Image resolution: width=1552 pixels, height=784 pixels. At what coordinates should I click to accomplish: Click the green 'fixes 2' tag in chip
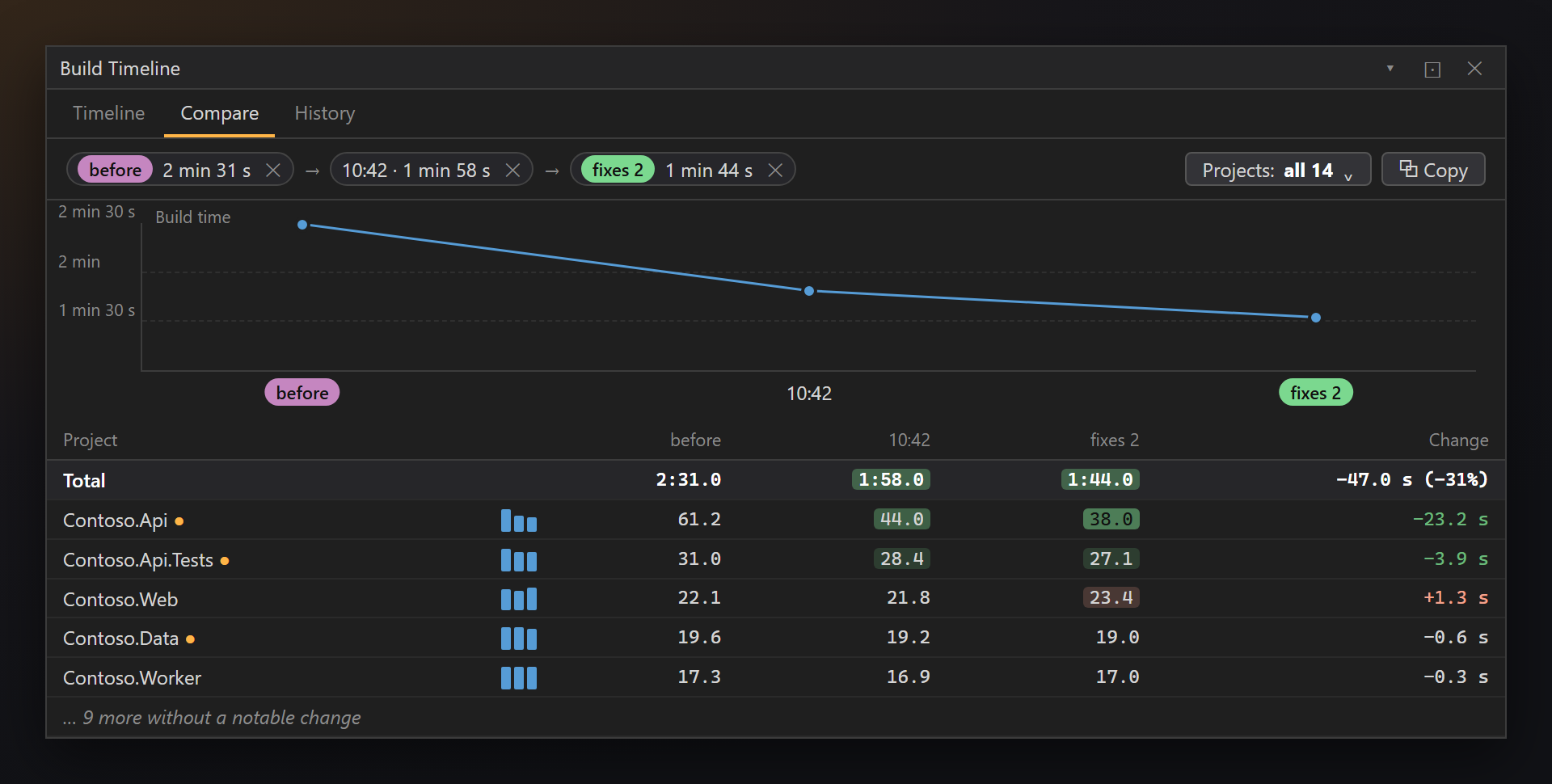point(618,170)
